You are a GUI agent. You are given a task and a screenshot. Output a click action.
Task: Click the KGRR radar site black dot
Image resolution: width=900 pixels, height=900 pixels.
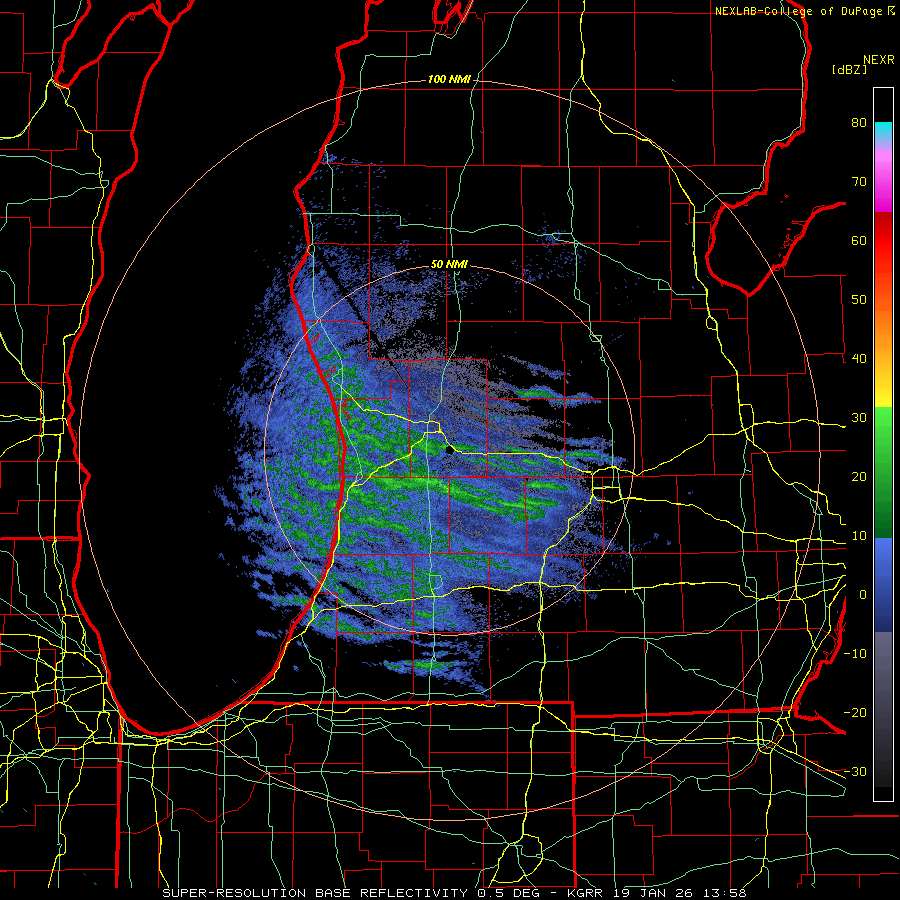(x=449, y=450)
